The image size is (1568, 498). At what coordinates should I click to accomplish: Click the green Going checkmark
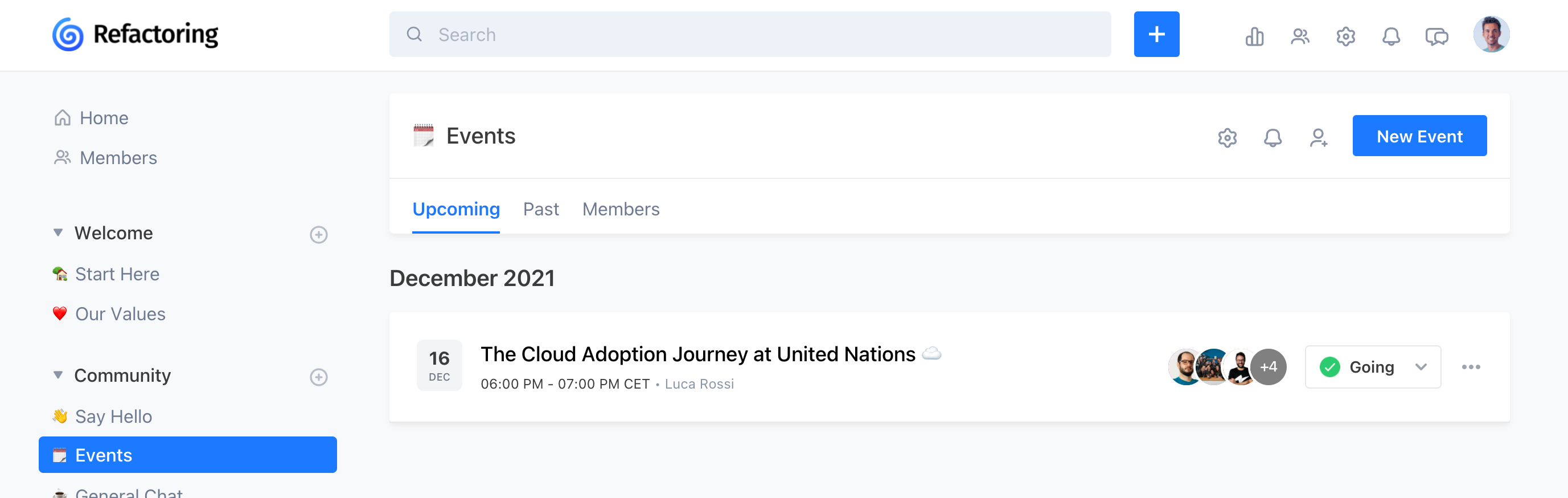click(1329, 366)
